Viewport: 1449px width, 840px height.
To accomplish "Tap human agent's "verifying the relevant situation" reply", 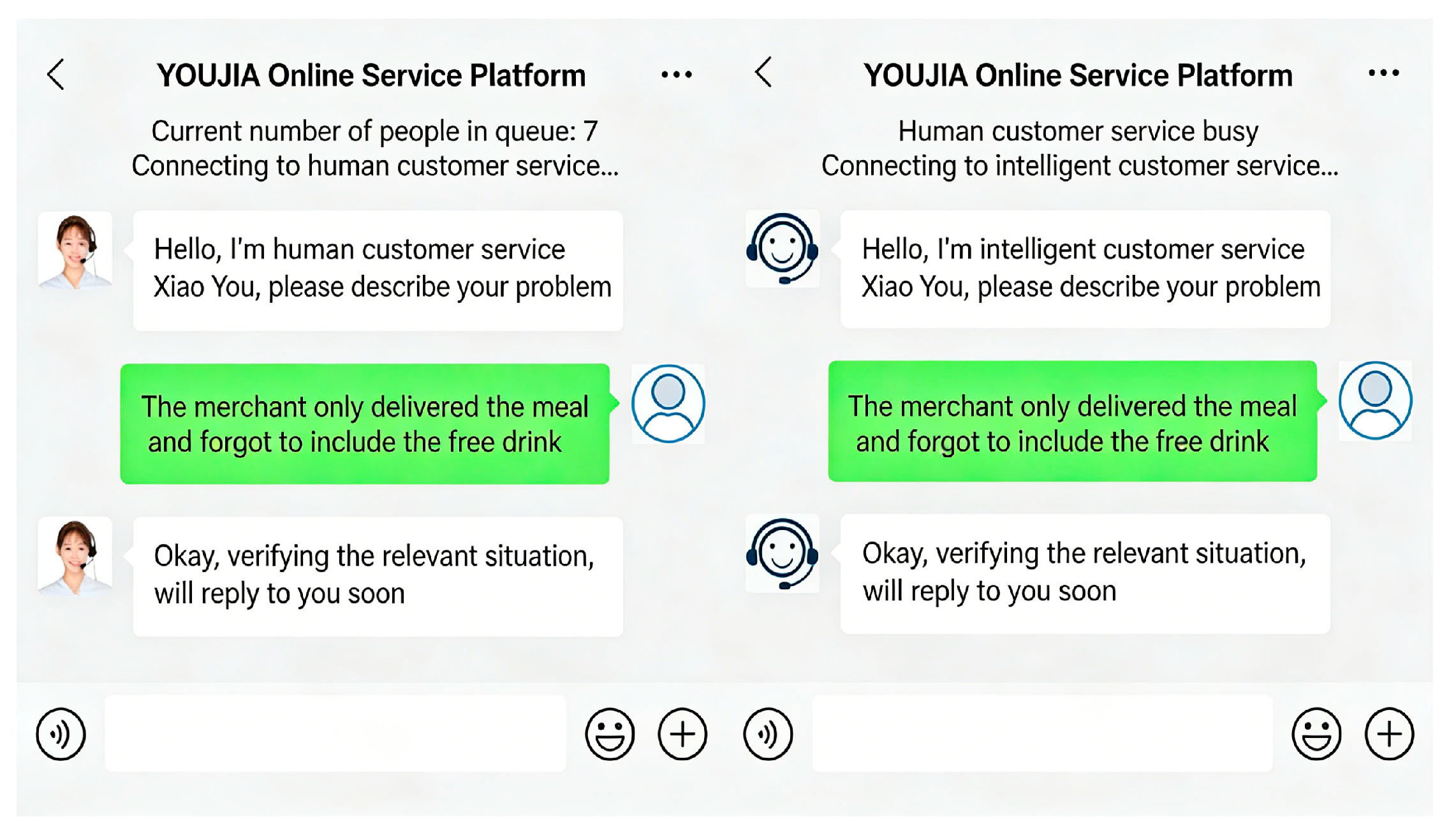I will [x=377, y=576].
